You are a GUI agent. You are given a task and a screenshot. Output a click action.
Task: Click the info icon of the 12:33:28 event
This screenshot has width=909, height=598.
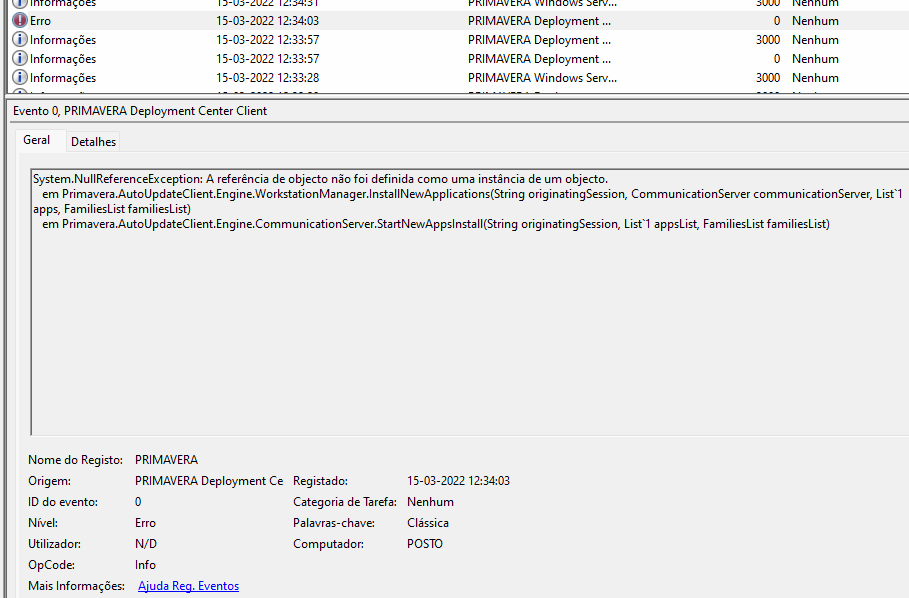[x=19, y=78]
